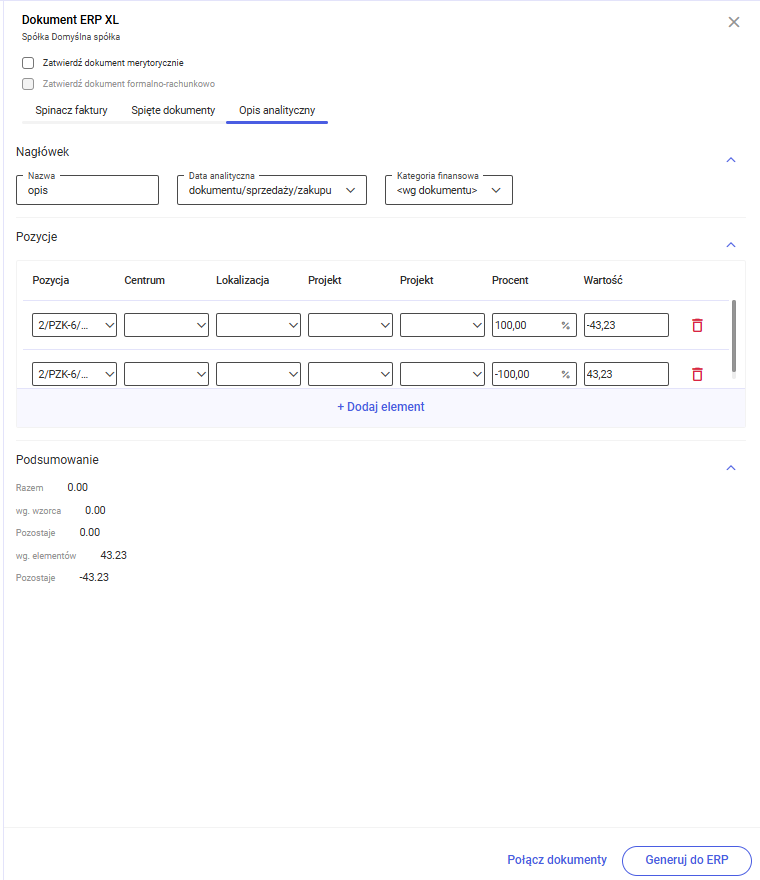The height and width of the screenshot is (880, 760).
Task: Open second row Lokalizacja dropdown
Action: (x=258, y=374)
